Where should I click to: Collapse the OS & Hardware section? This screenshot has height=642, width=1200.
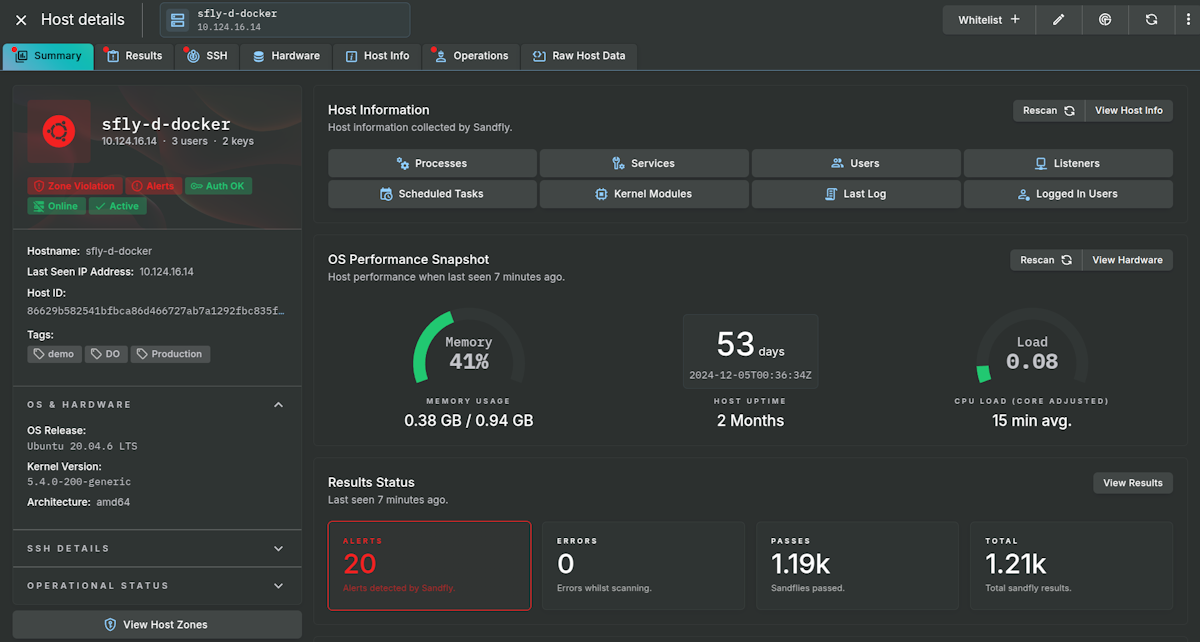click(x=278, y=405)
